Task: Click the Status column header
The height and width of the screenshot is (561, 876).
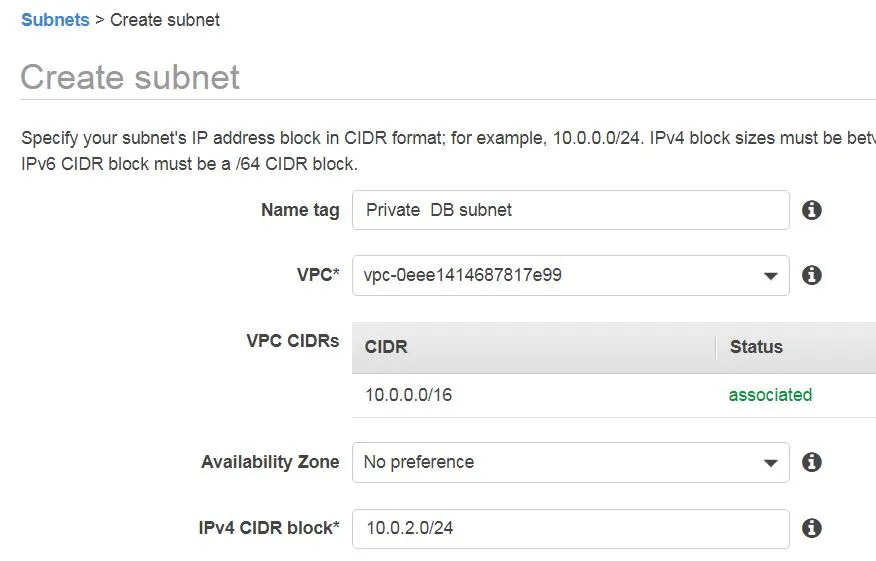Action: click(796, 347)
